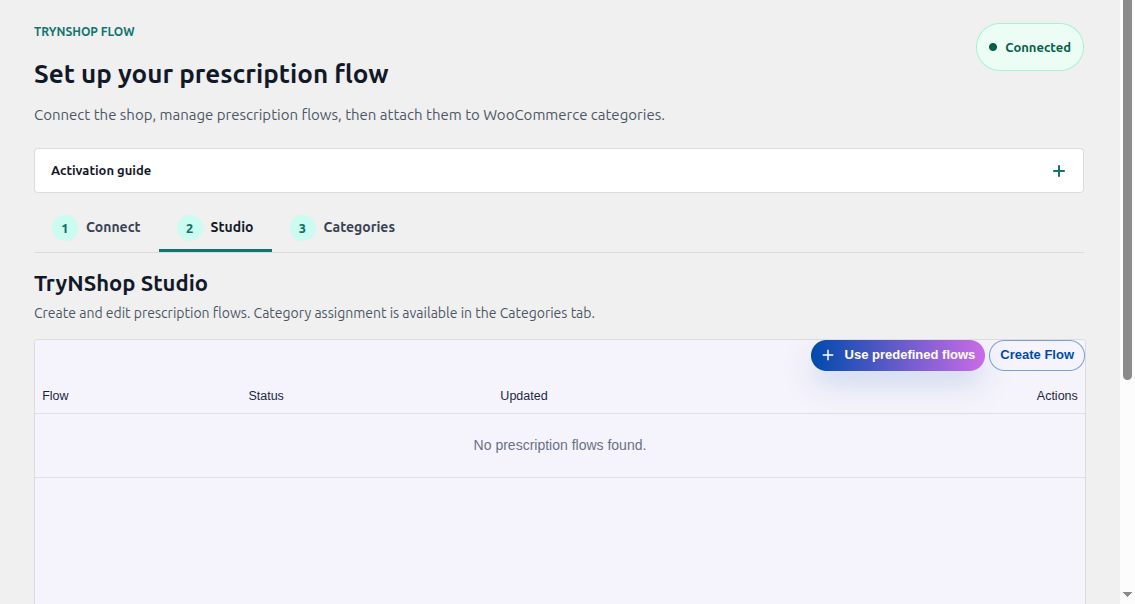The image size is (1135, 604).
Task: Click the Updated column header
Action: coord(523,396)
